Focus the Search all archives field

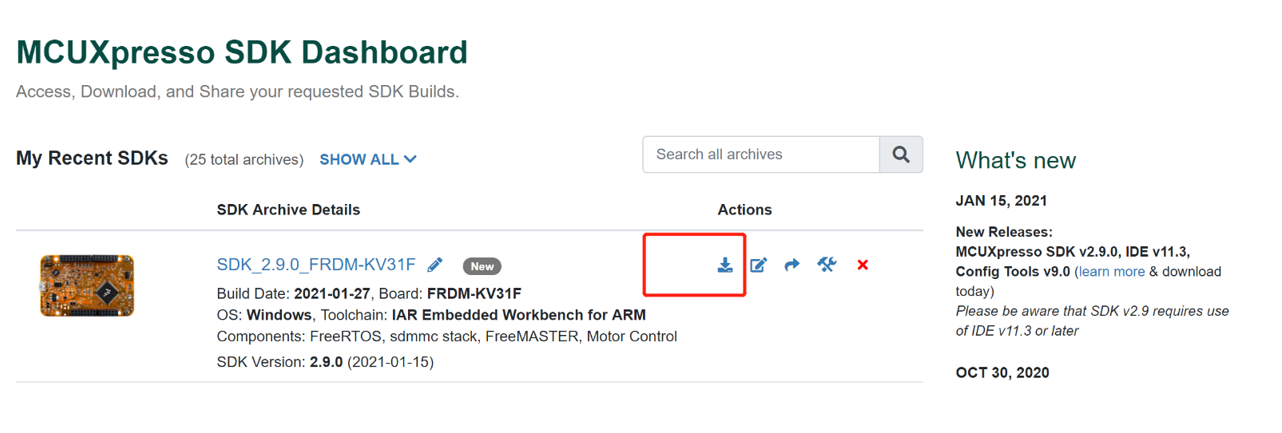click(x=761, y=155)
